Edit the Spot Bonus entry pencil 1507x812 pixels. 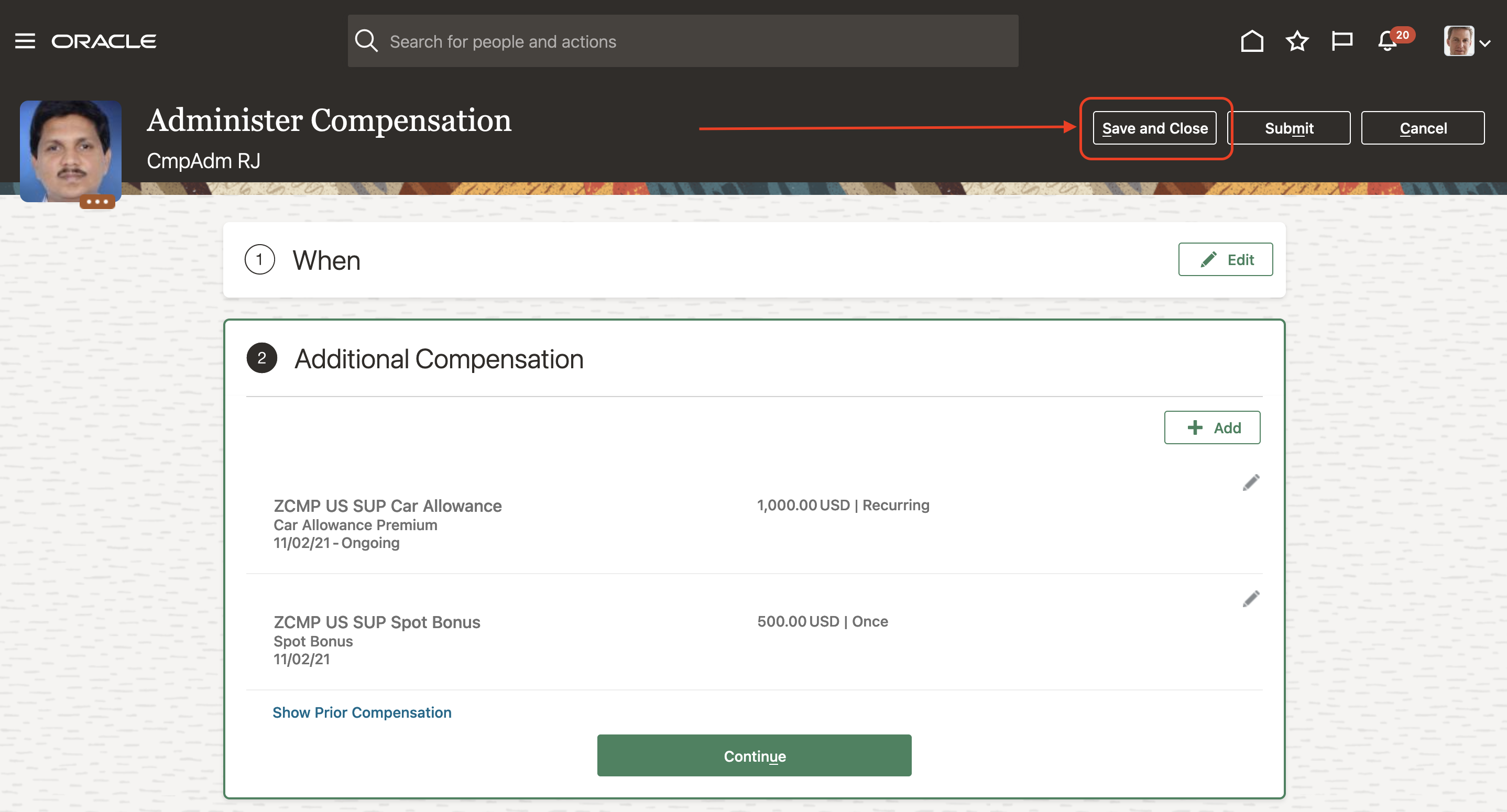(1250, 599)
